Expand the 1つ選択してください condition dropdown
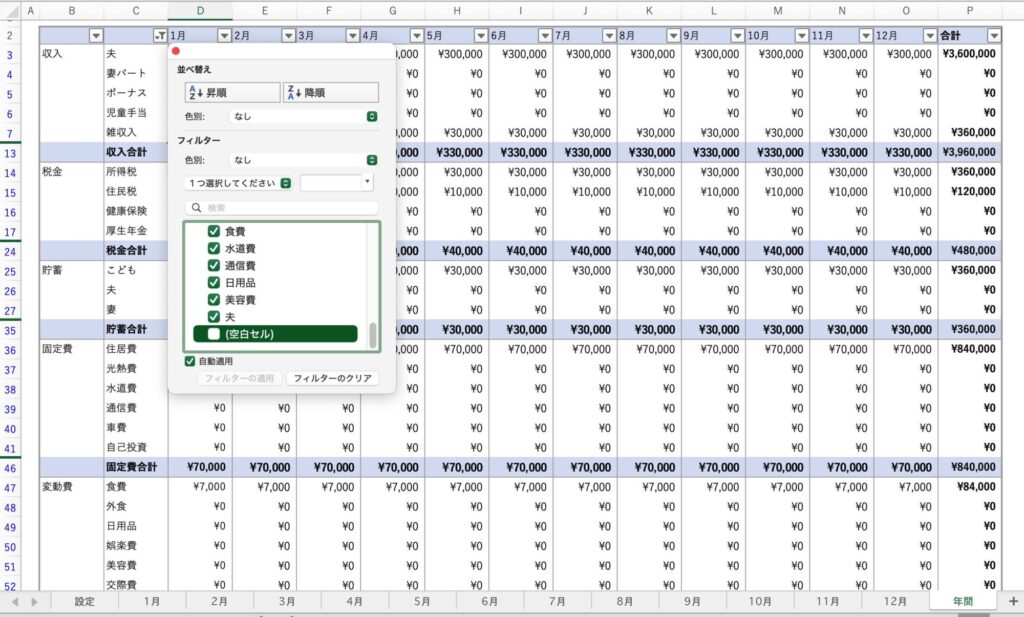The image size is (1024, 617). 239,183
